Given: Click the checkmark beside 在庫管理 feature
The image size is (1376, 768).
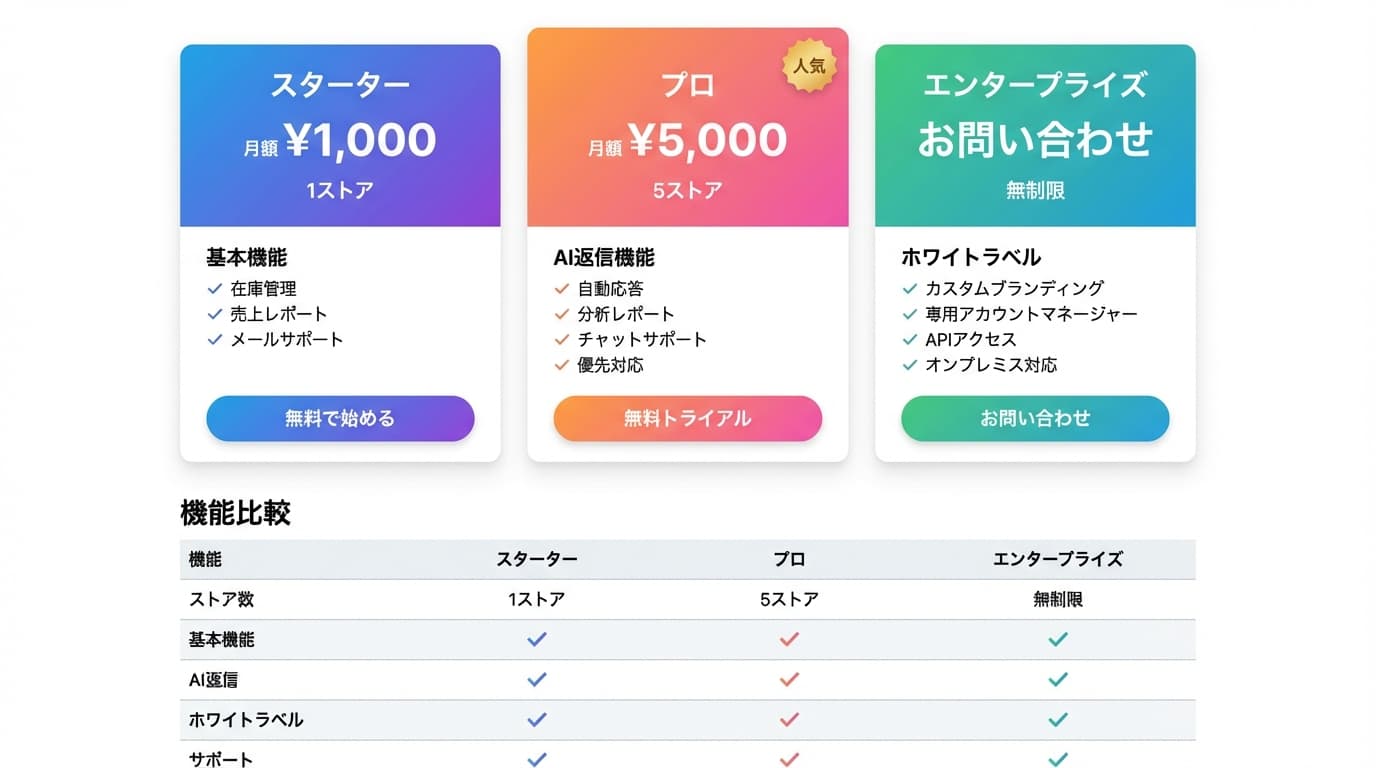Looking at the screenshot, I should pos(214,288).
